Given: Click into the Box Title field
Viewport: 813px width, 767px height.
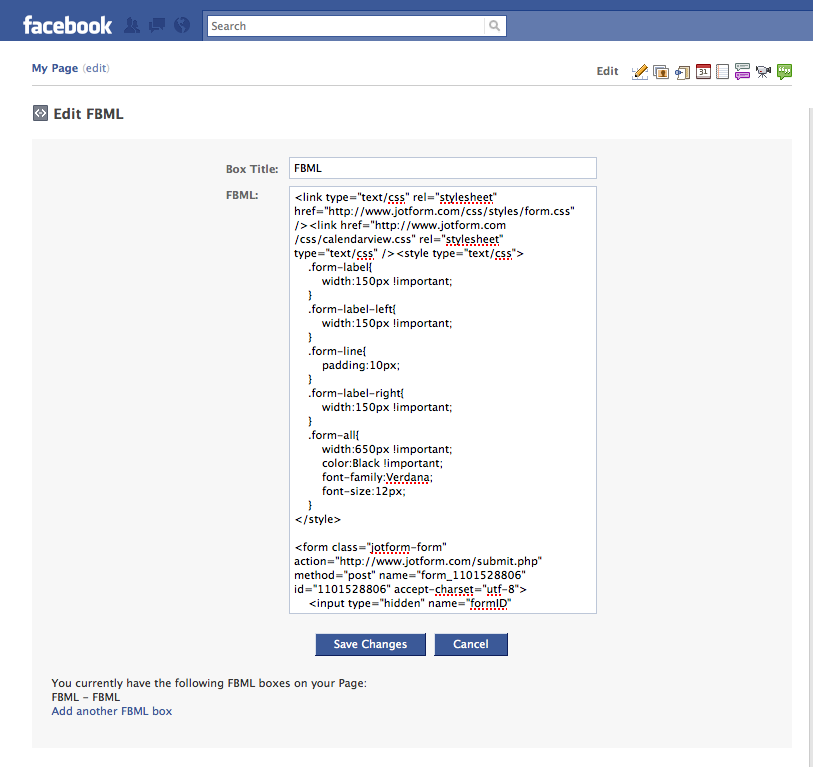Looking at the screenshot, I should pos(443,168).
